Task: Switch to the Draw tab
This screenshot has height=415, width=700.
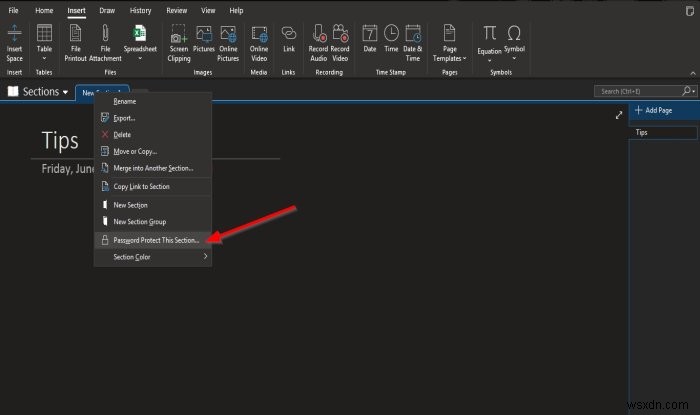Action: 107,10
